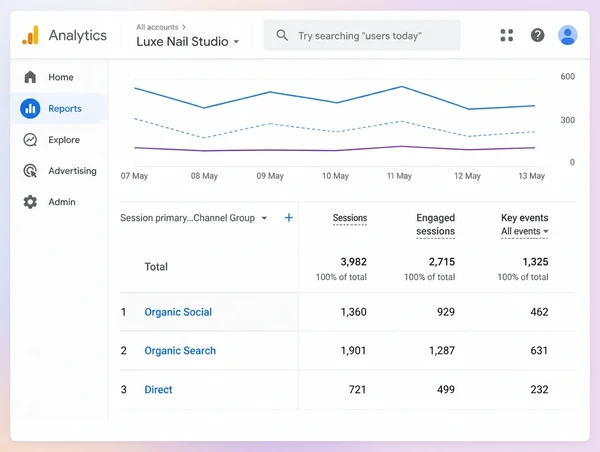Open the Organic Search channel link
The height and width of the screenshot is (452, 600).
(180, 351)
